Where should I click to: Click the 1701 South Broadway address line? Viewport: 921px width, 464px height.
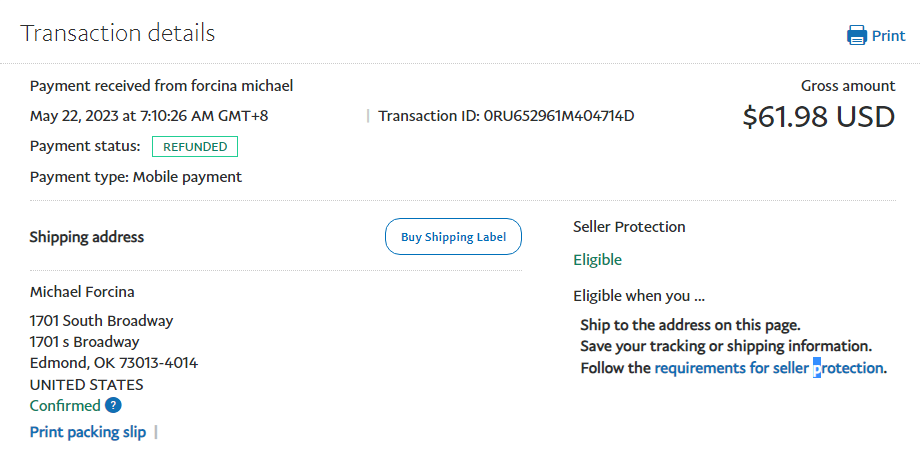tap(101, 321)
